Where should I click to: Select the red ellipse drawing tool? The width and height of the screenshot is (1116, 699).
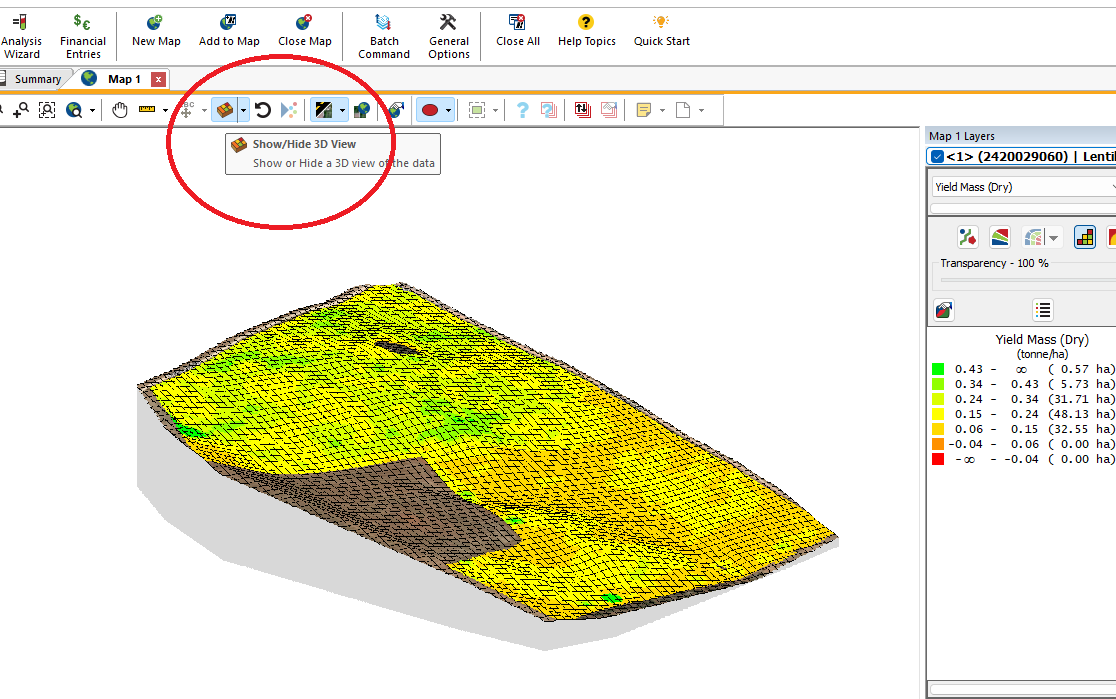[x=430, y=110]
